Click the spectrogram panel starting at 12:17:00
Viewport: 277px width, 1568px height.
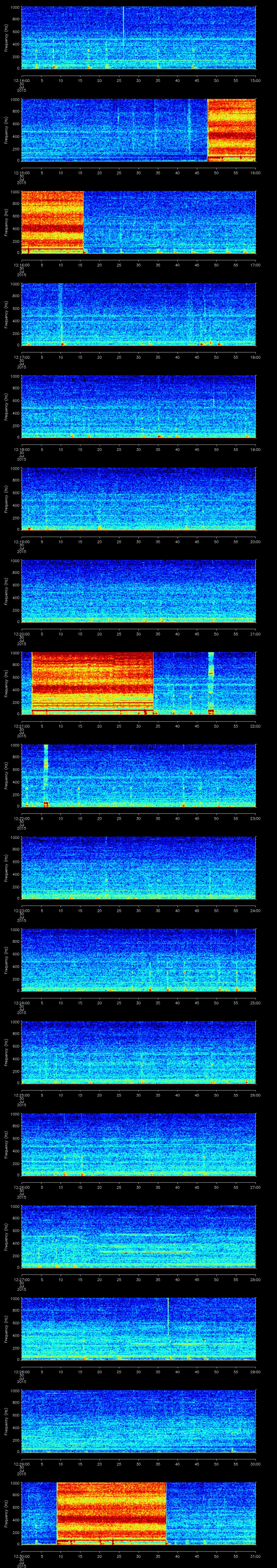tap(138, 315)
